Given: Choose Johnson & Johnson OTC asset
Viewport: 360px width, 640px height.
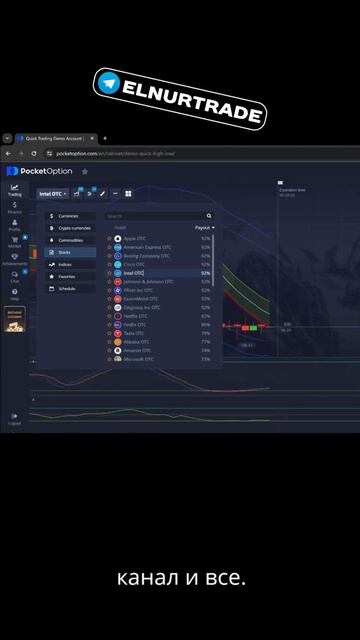Looking at the screenshot, I should tap(160, 282).
